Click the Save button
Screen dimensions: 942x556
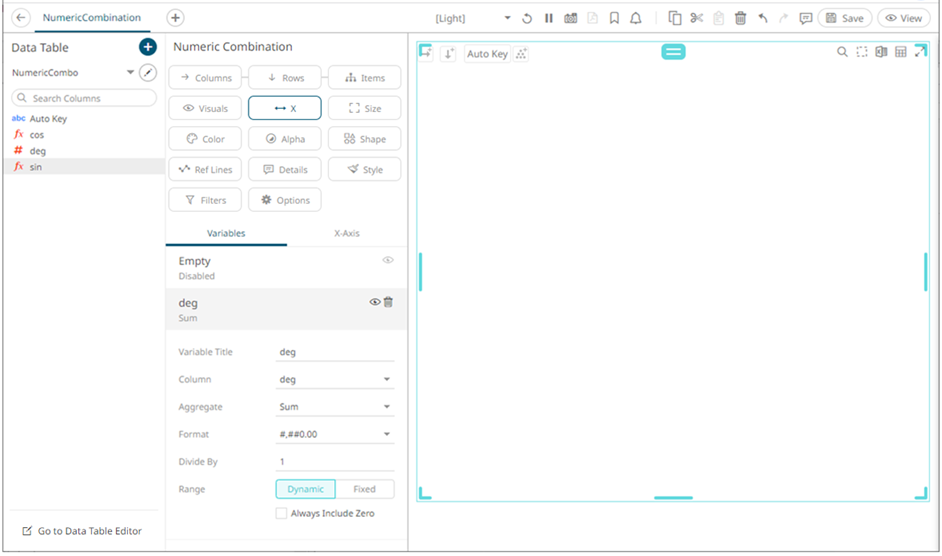click(844, 18)
